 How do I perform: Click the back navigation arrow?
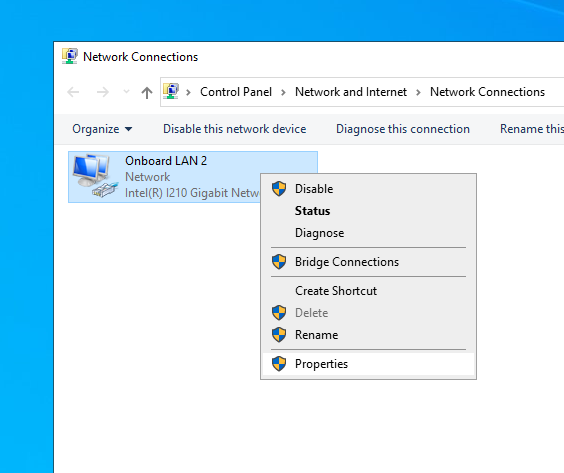[x=73, y=92]
